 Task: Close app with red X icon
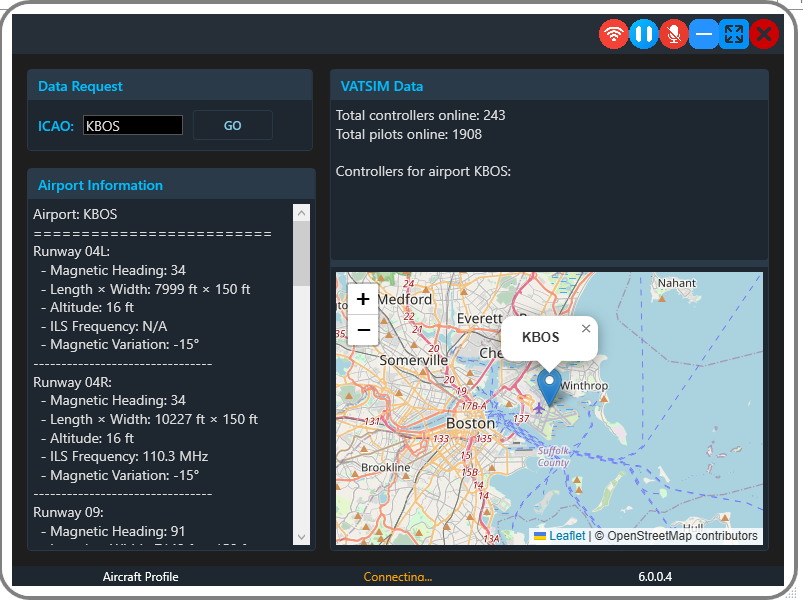[764, 34]
